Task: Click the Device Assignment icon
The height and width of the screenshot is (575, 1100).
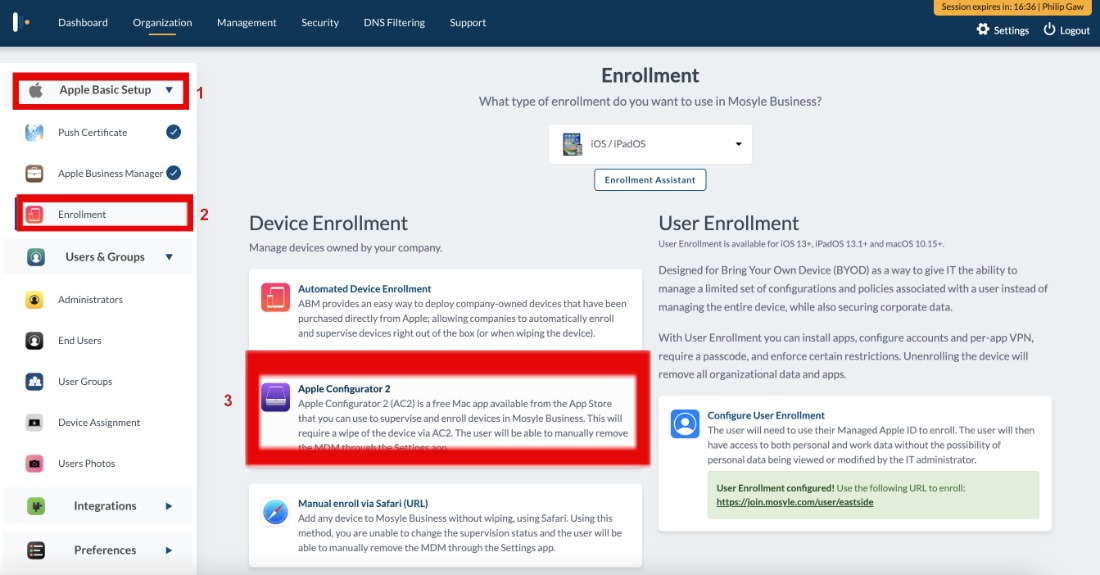Action: point(34,423)
